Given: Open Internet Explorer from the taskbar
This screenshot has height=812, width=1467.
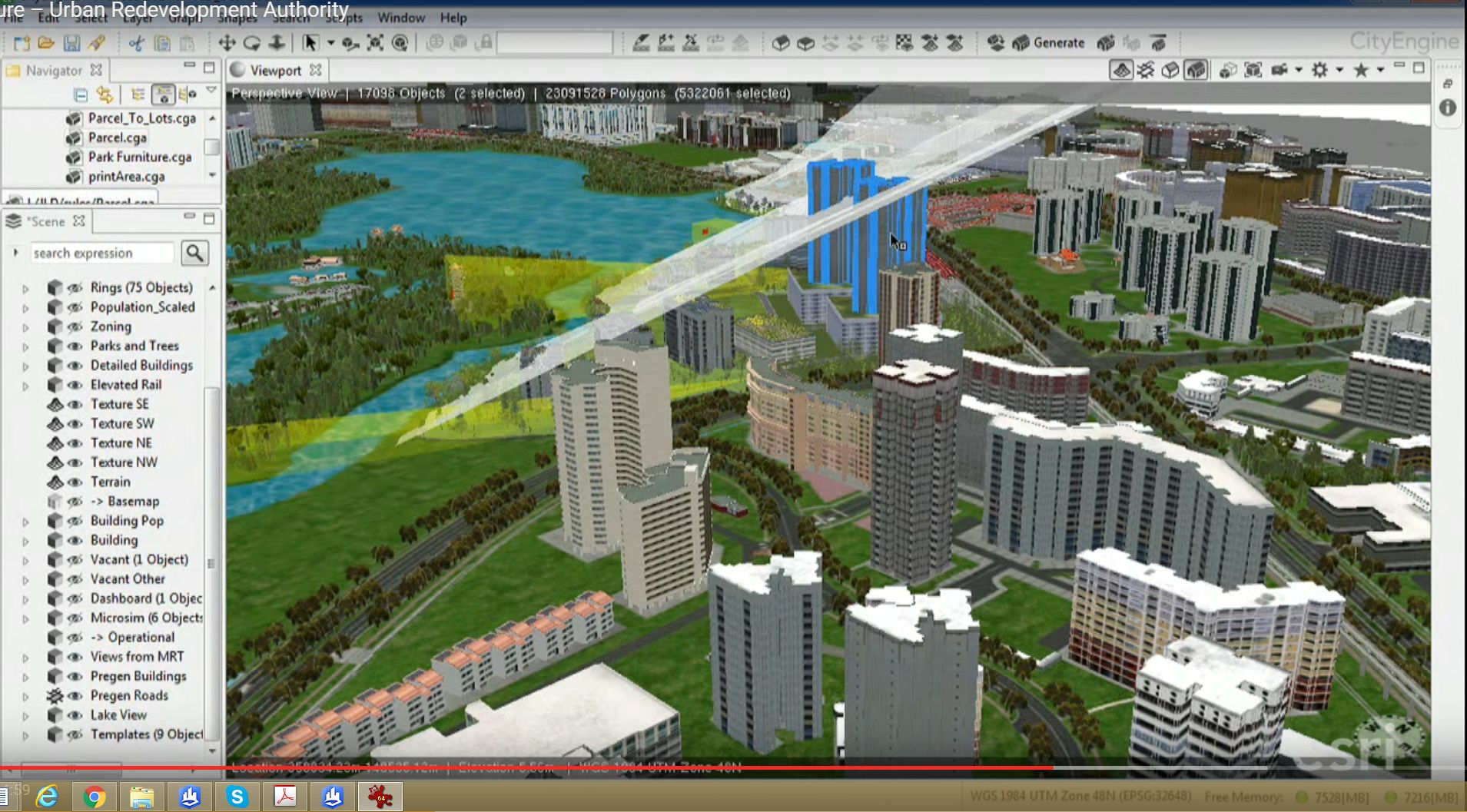Looking at the screenshot, I should click(x=47, y=797).
